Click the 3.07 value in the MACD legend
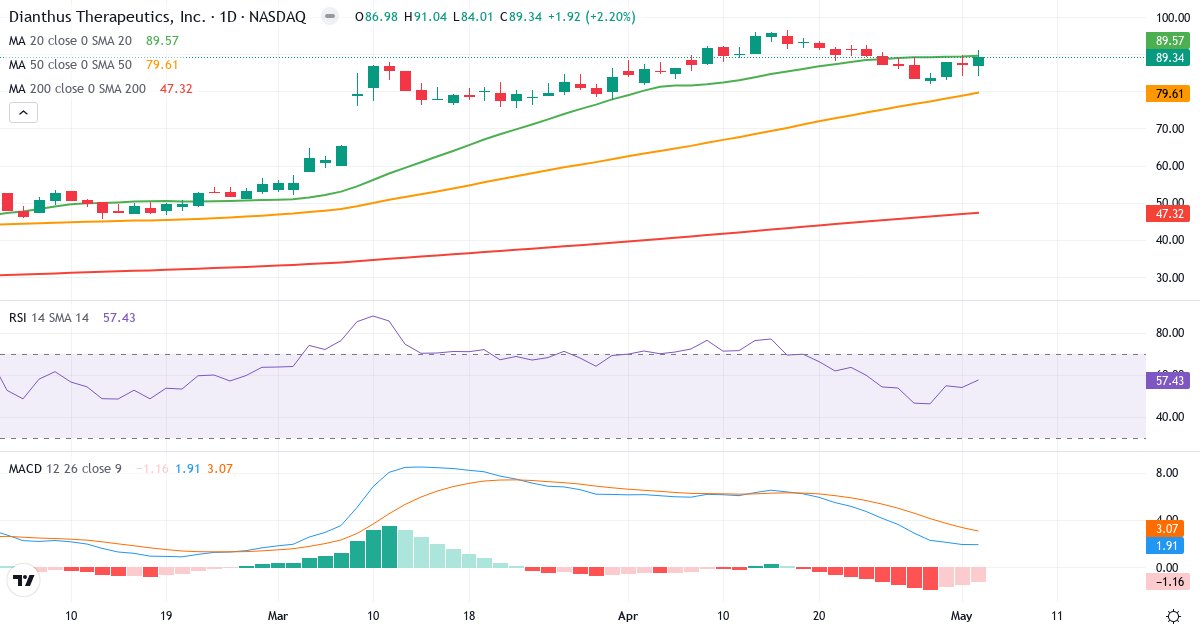This screenshot has height=630, width=1200. pos(219,468)
